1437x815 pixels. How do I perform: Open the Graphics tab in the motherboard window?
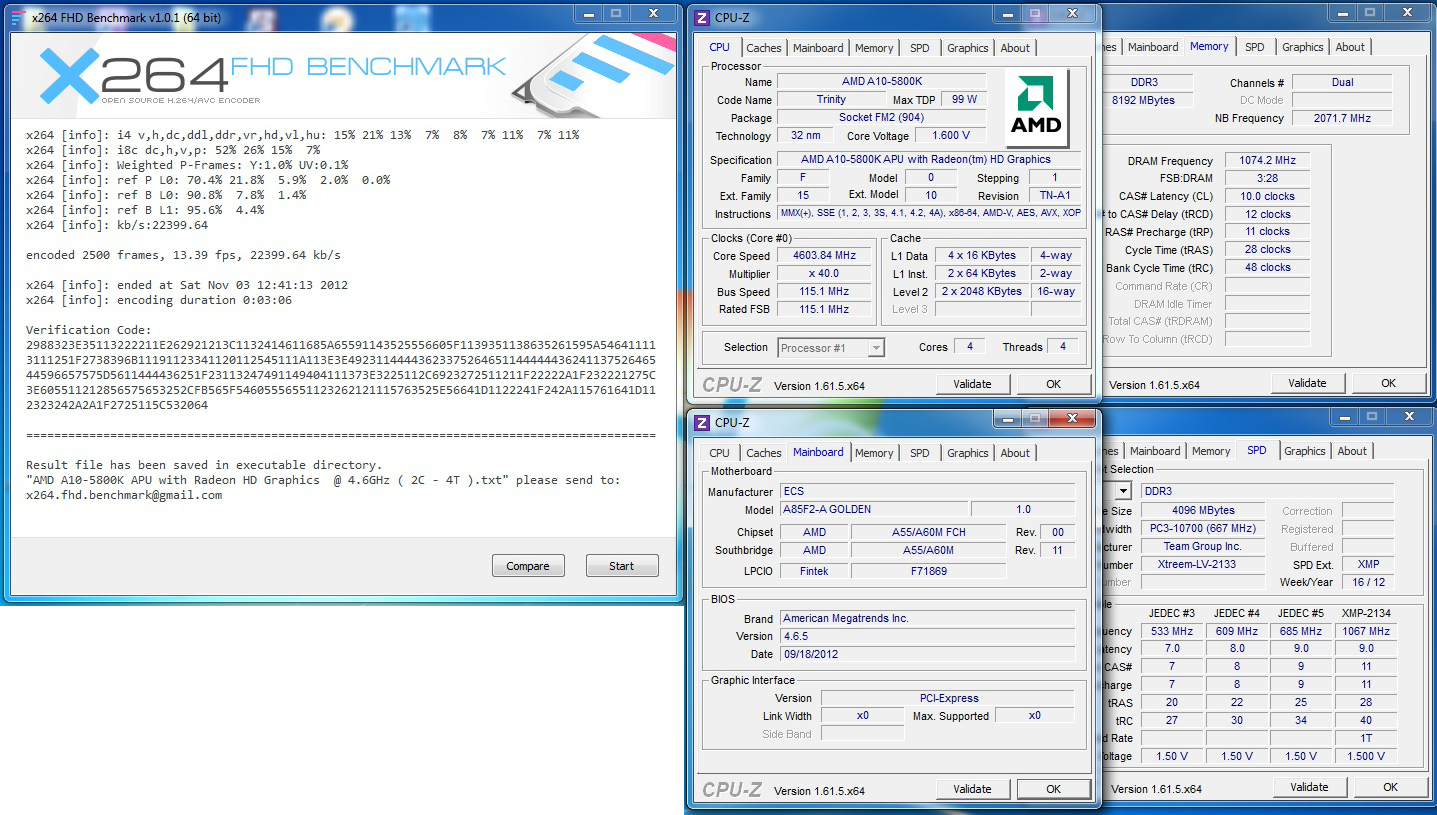(x=967, y=453)
